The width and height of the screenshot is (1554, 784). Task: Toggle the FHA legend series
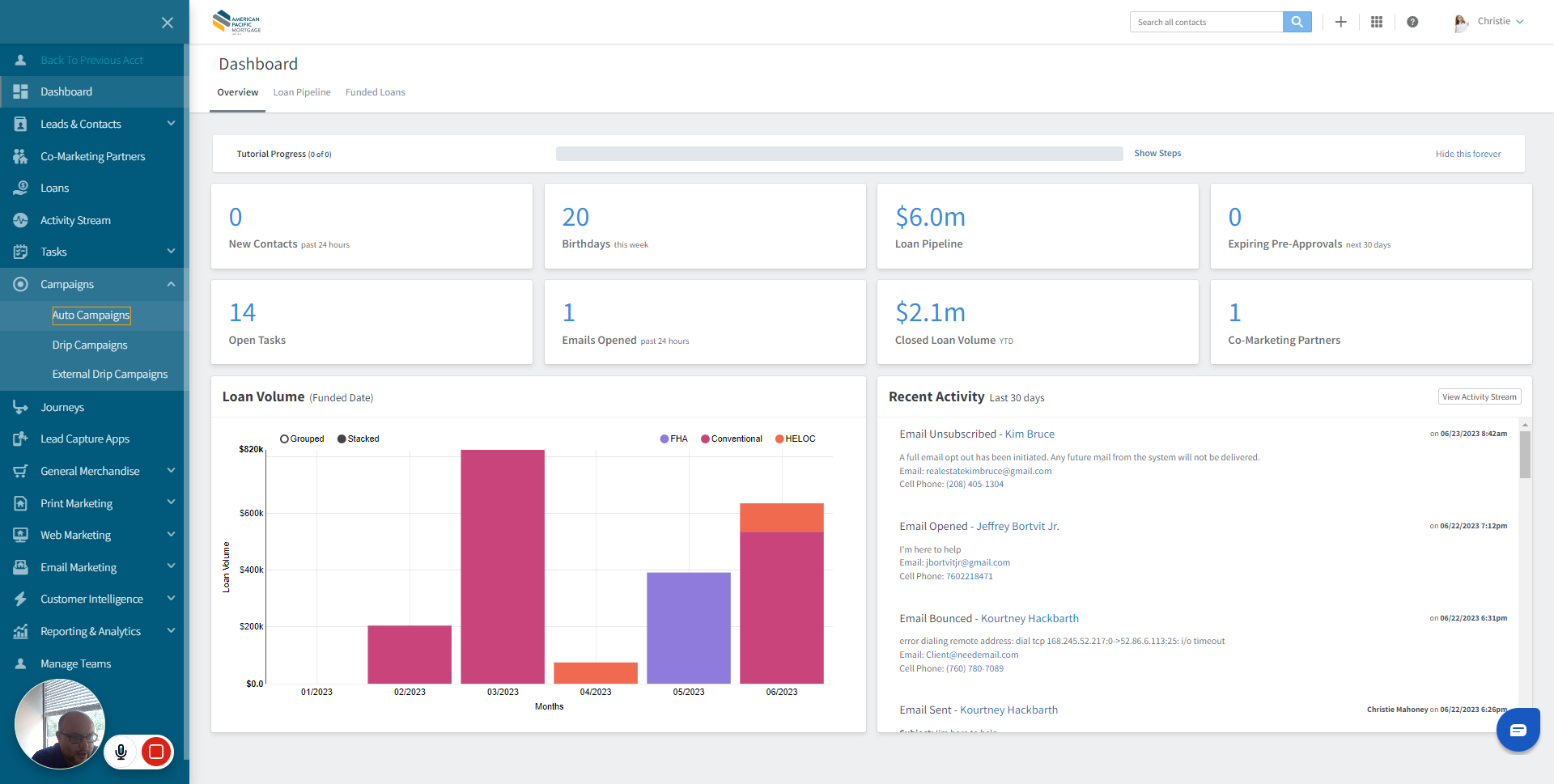click(673, 439)
